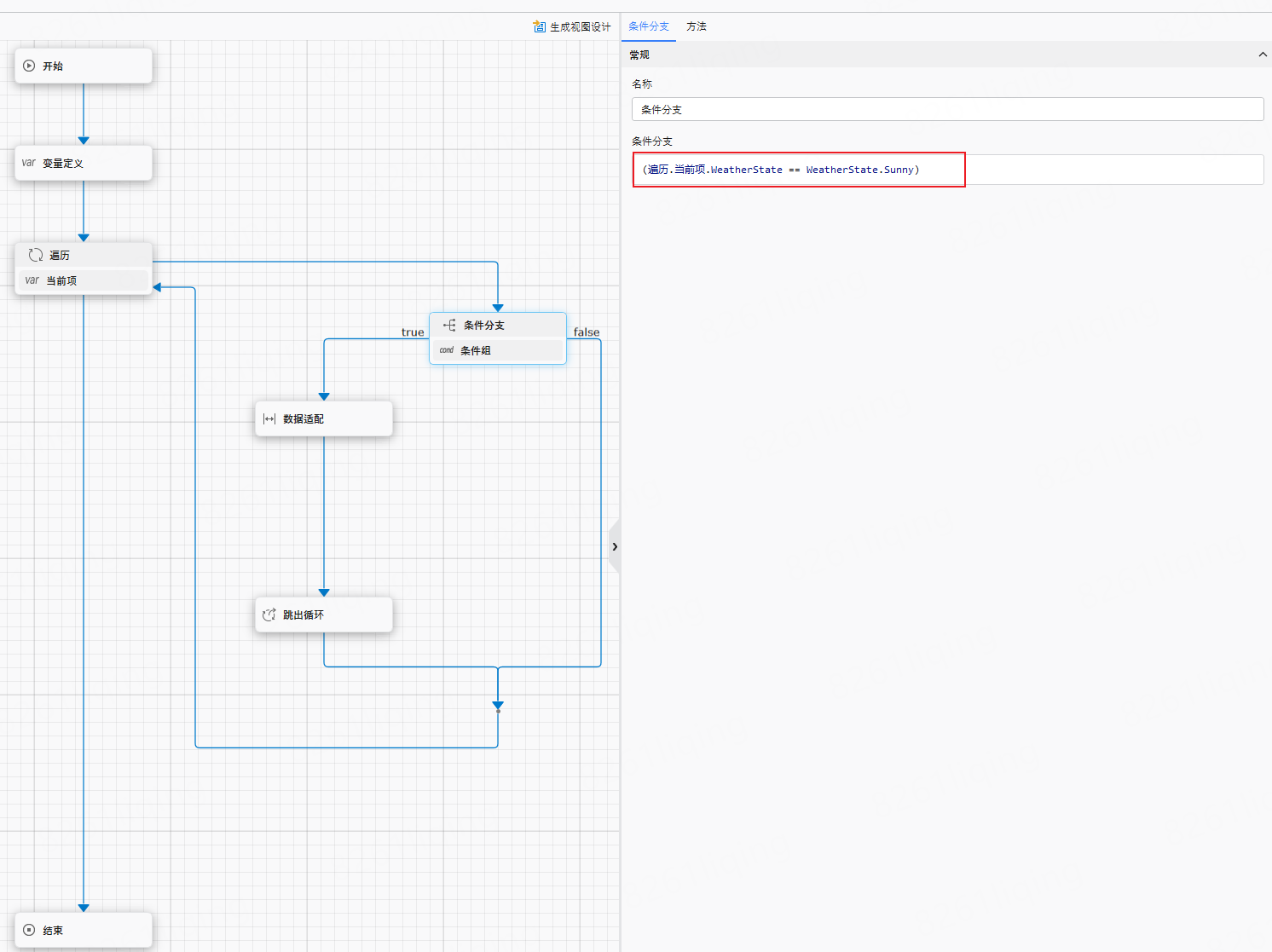Click the branch icon on 条件分支 node

449,325
